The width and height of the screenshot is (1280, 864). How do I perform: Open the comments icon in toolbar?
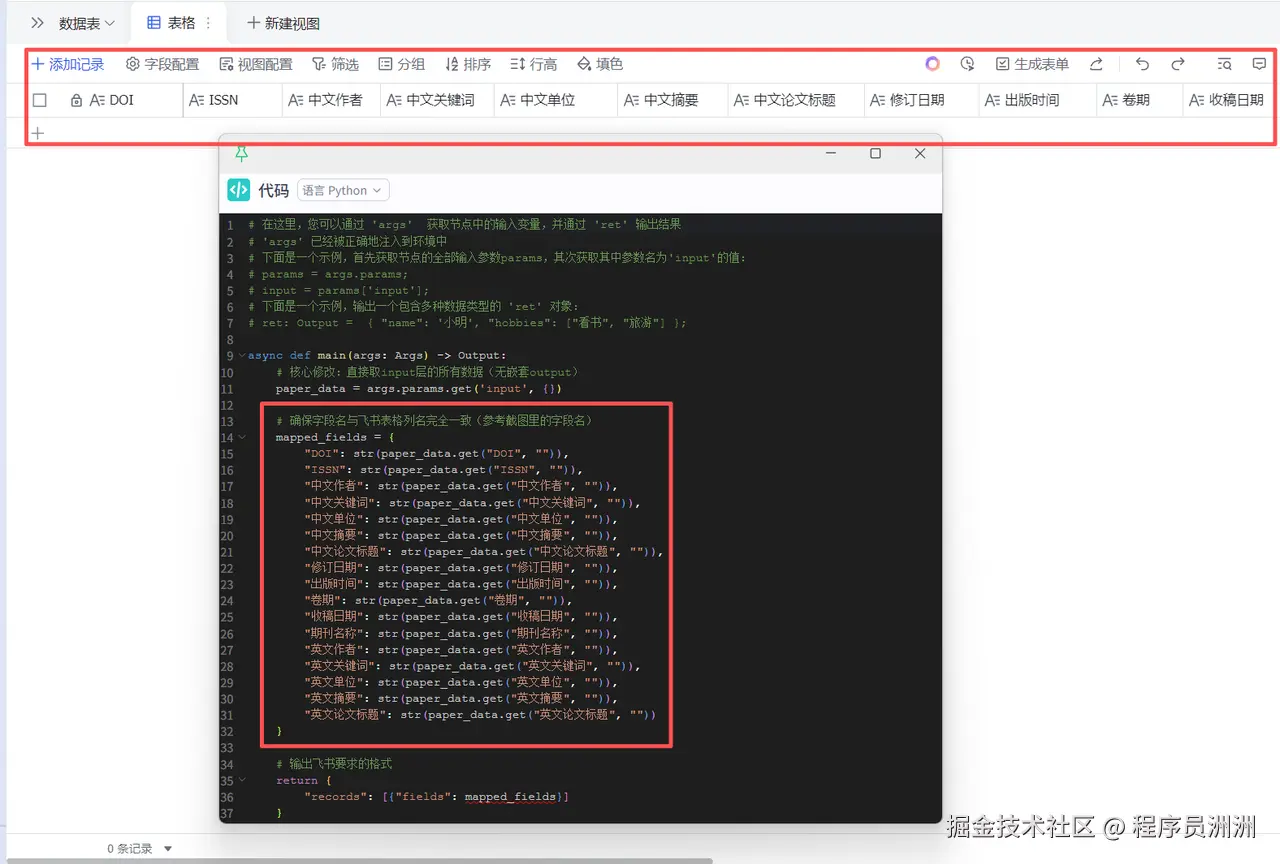click(1259, 64)
